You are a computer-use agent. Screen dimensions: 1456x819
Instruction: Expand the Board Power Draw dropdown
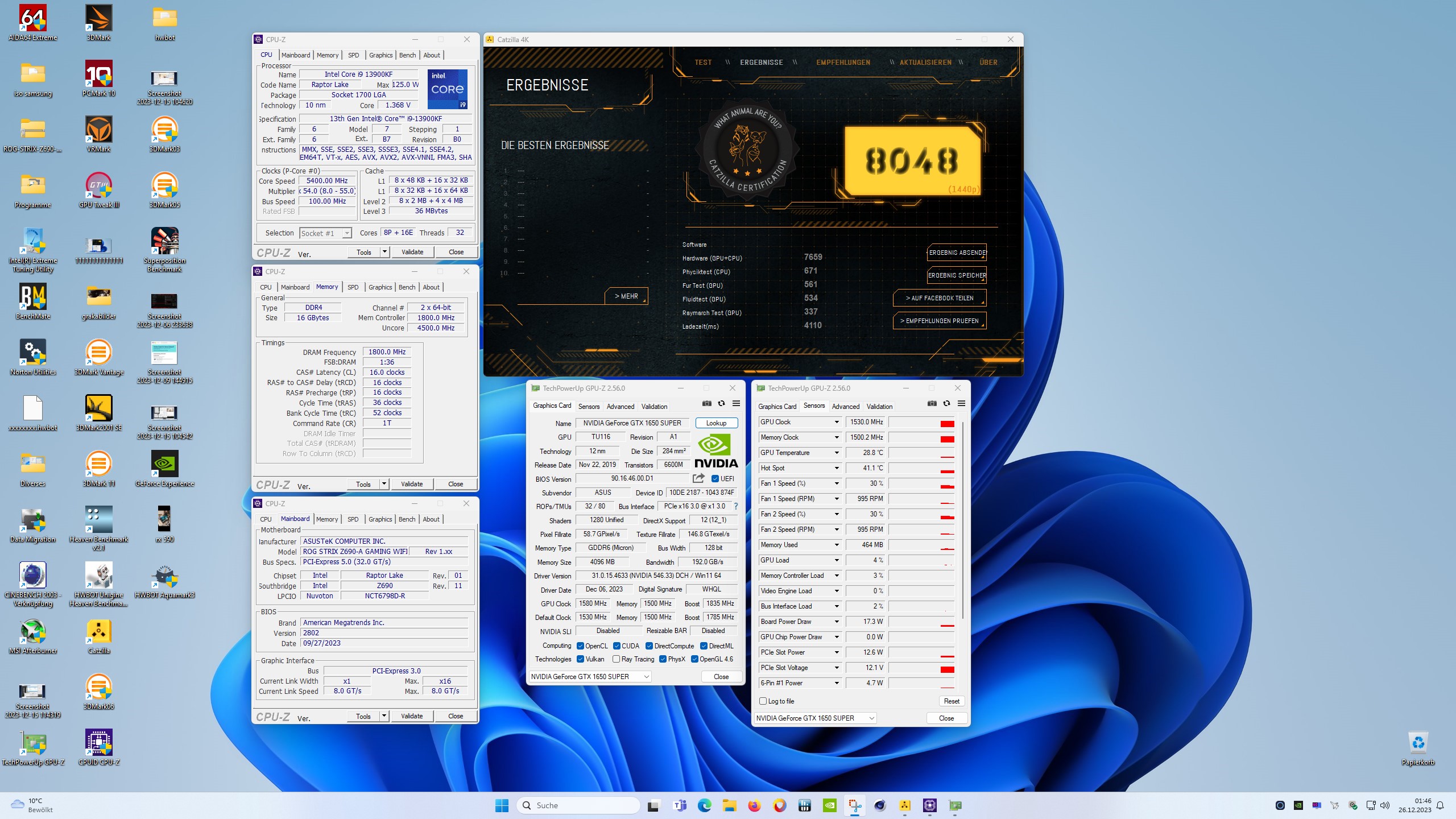(x=837, y=622)
